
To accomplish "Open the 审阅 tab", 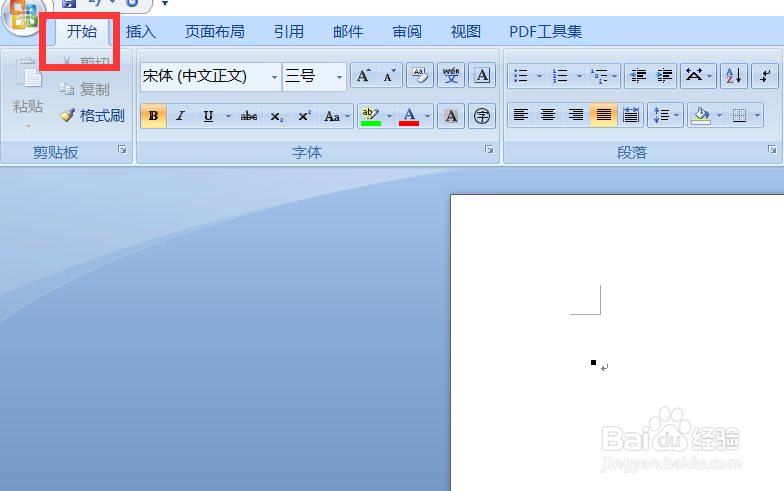I will click(x=406, y=32).
